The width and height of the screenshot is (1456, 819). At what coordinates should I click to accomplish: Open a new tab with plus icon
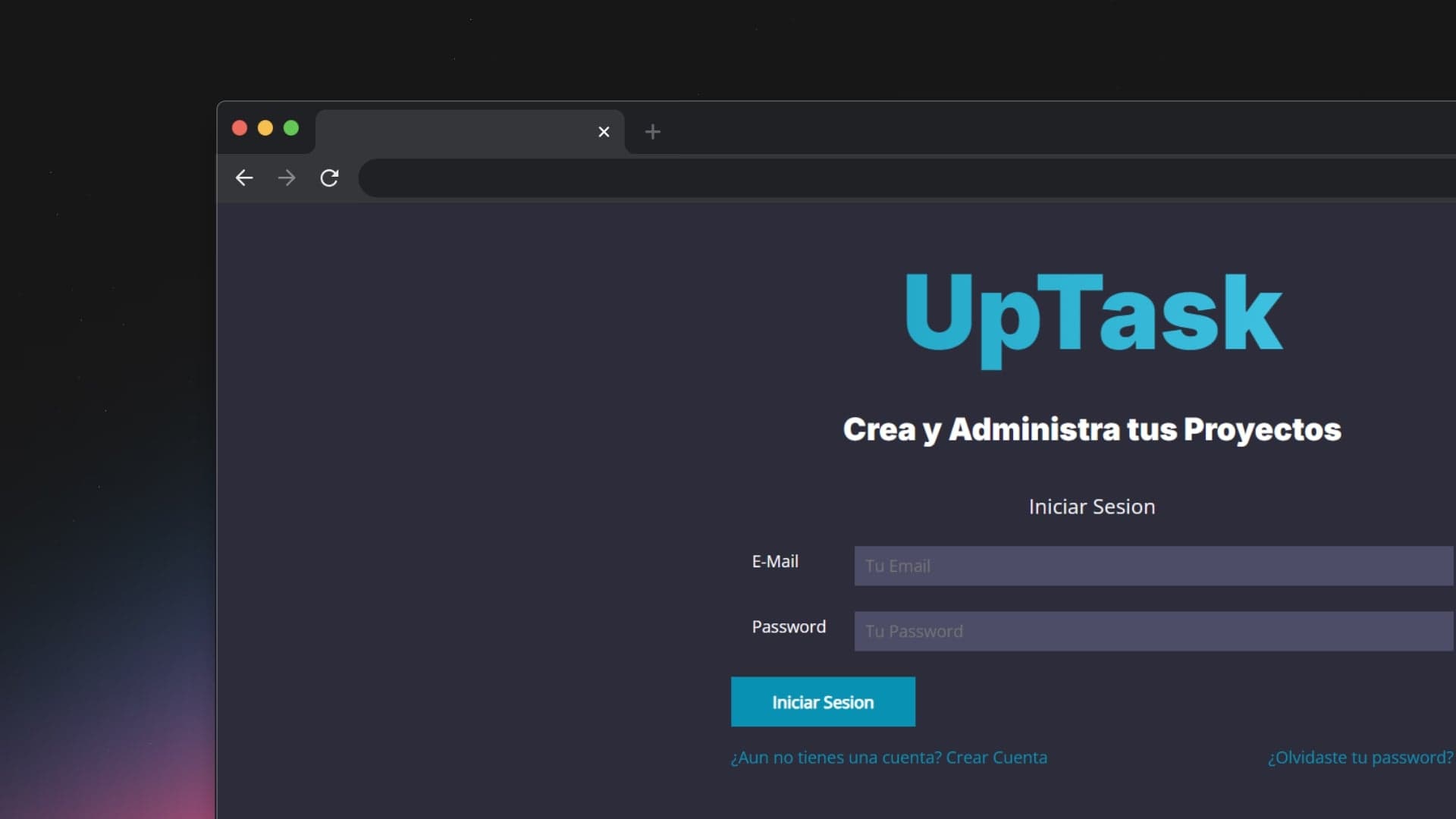[652, 132]
